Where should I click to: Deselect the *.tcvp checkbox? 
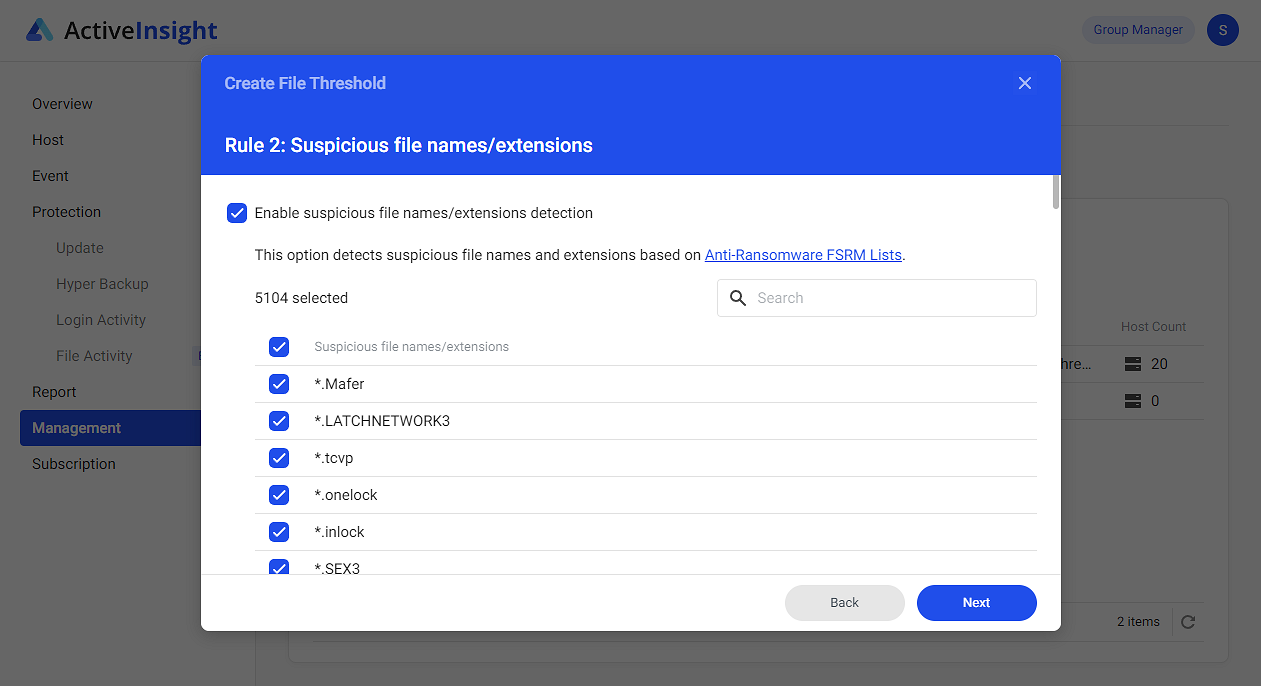coord(279,458)
